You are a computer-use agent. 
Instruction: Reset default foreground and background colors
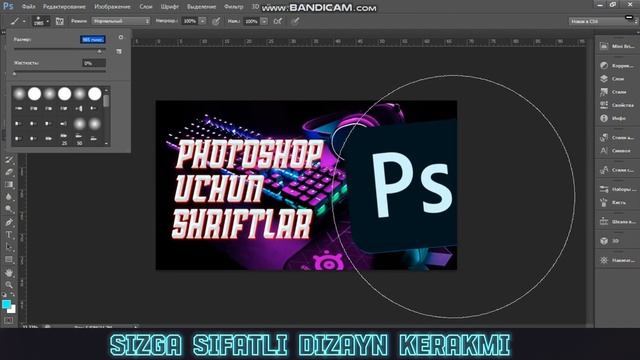coord(4,294)
